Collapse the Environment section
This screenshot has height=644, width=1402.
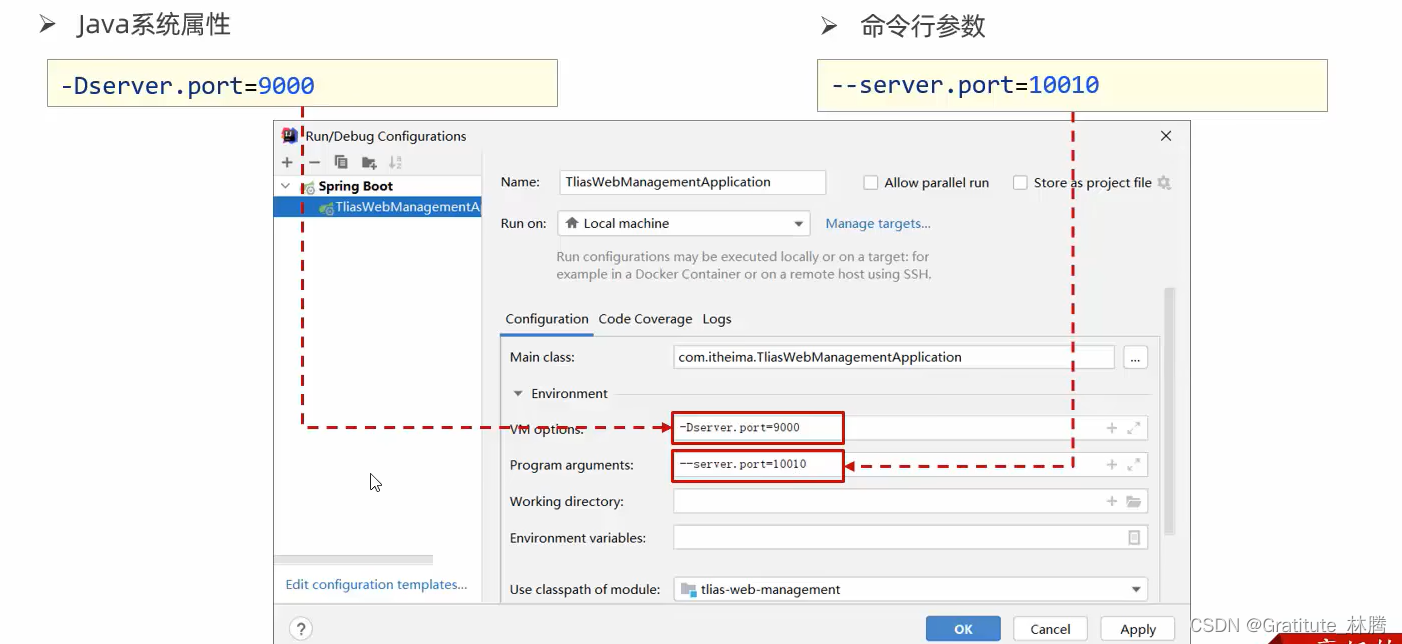click(518, 393)
